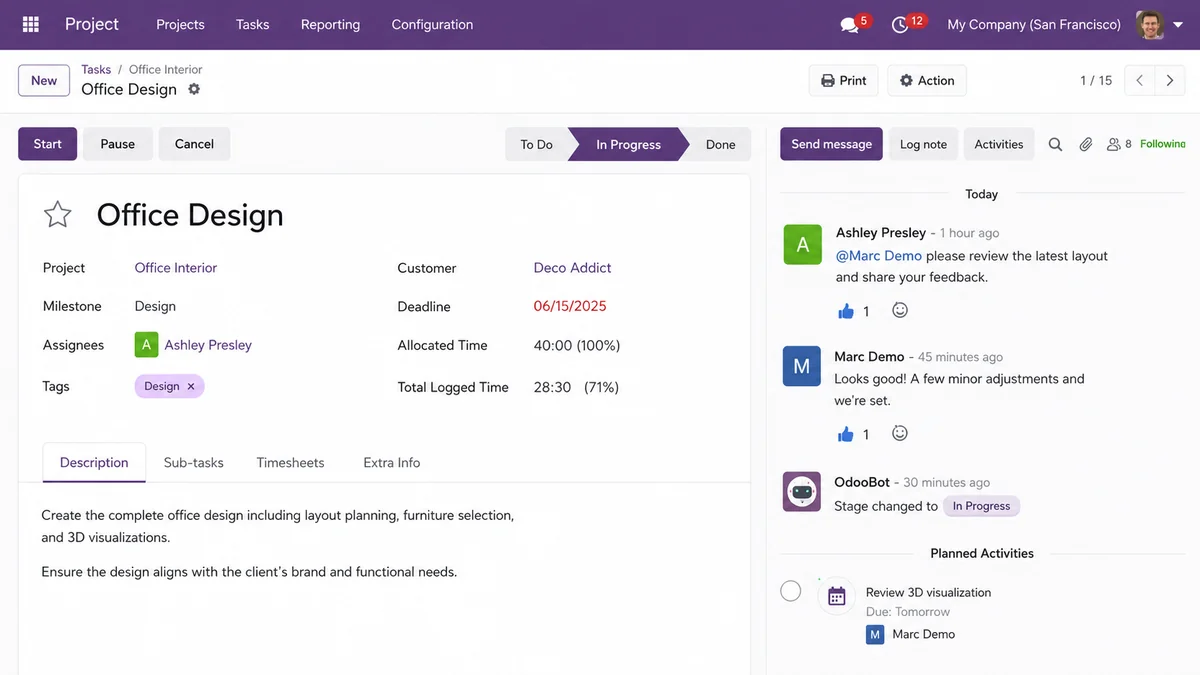Click Marc Demo's blue avatar in the chatter
The image size is (1200, 675).
pyautogui.click(x=802, y=367)
